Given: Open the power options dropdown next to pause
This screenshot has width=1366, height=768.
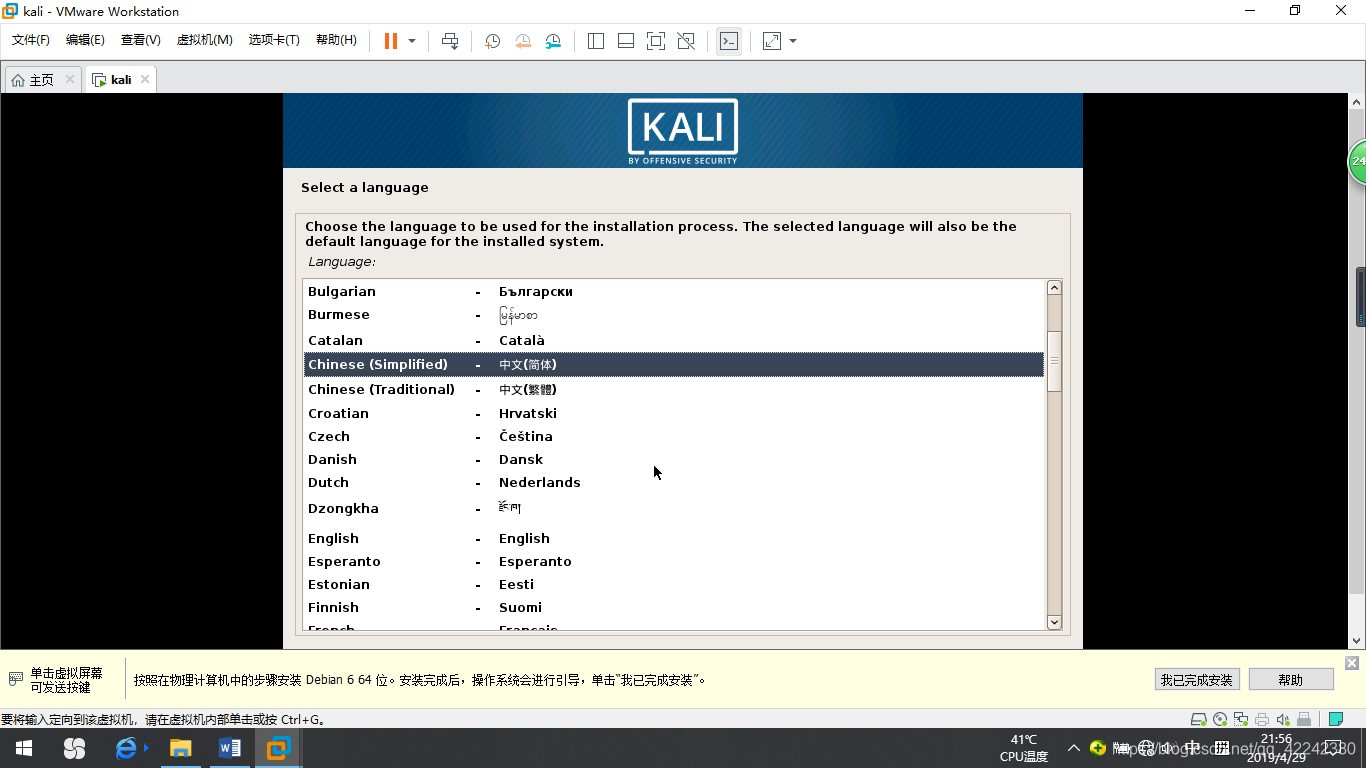Looking at the screenshot, I should [x=411, y=41].
